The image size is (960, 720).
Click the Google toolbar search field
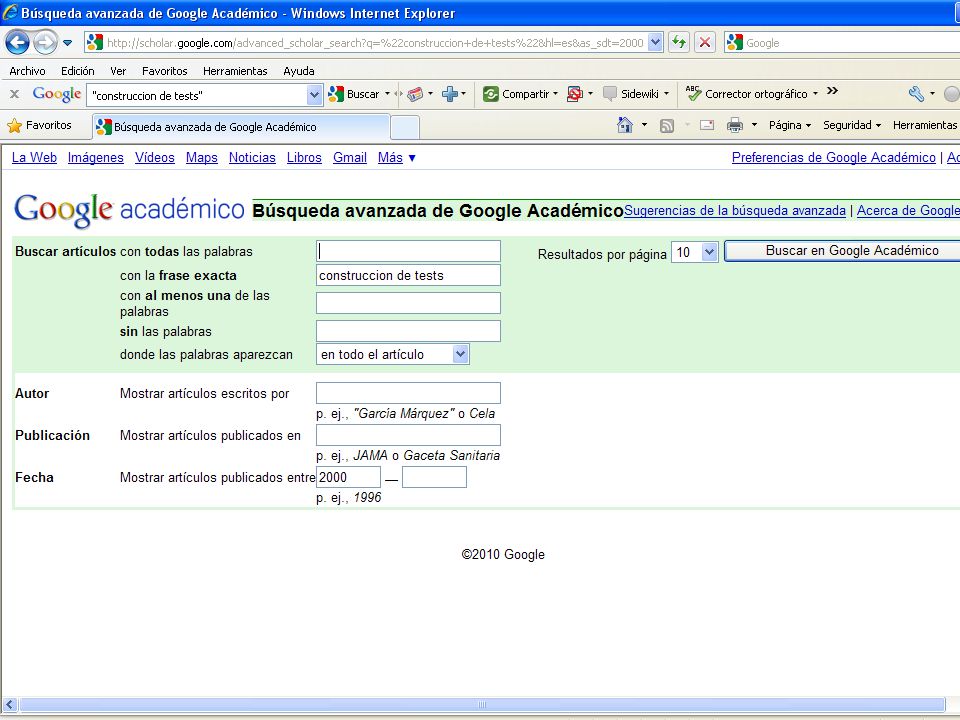(x=197, y=95)
